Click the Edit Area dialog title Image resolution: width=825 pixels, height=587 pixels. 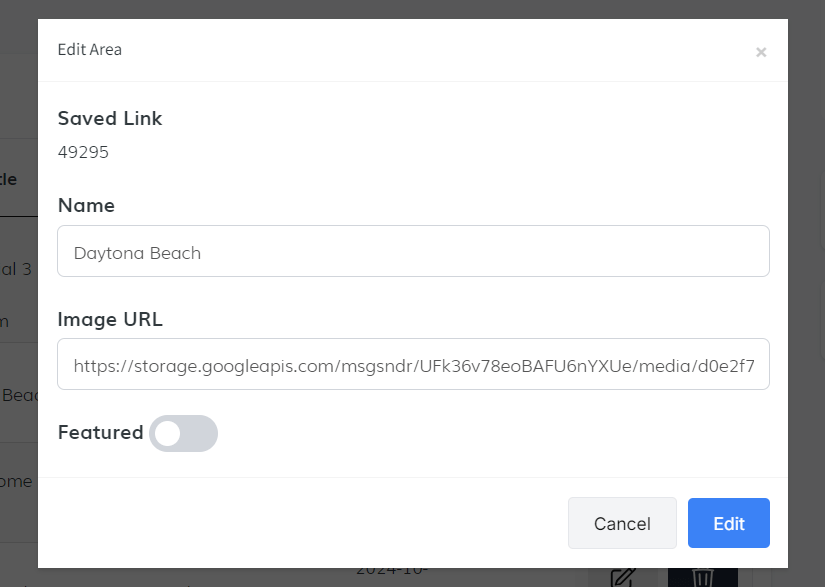(90, 50)
